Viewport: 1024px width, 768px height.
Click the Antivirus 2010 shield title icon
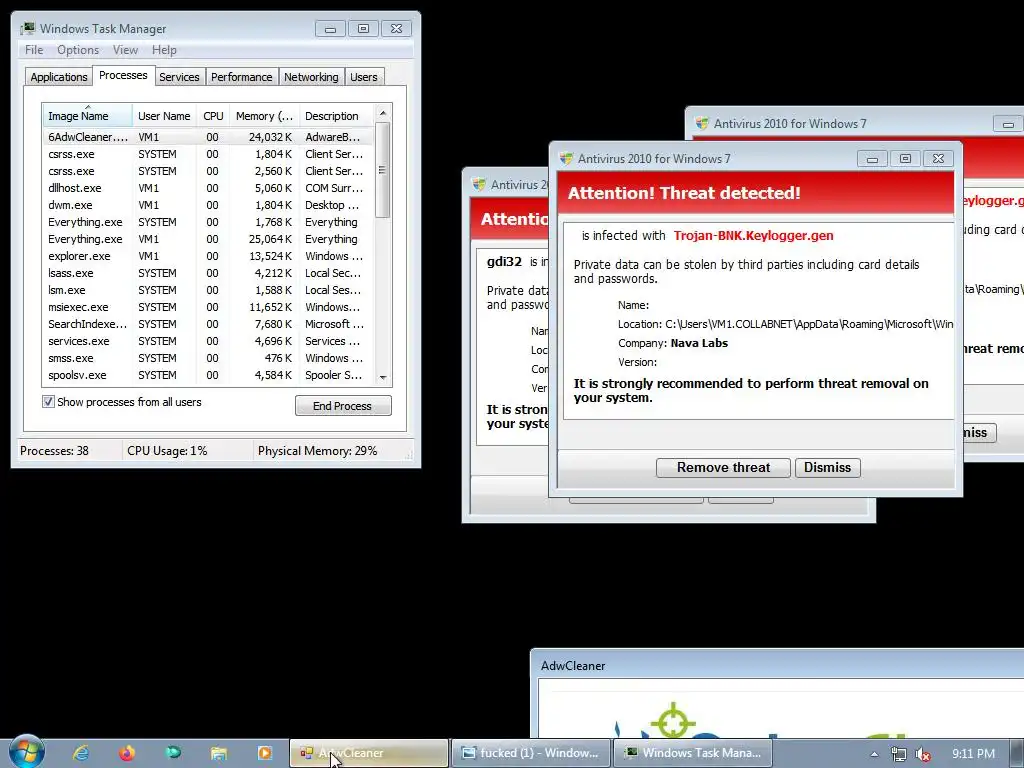click(x=566, y=159)
